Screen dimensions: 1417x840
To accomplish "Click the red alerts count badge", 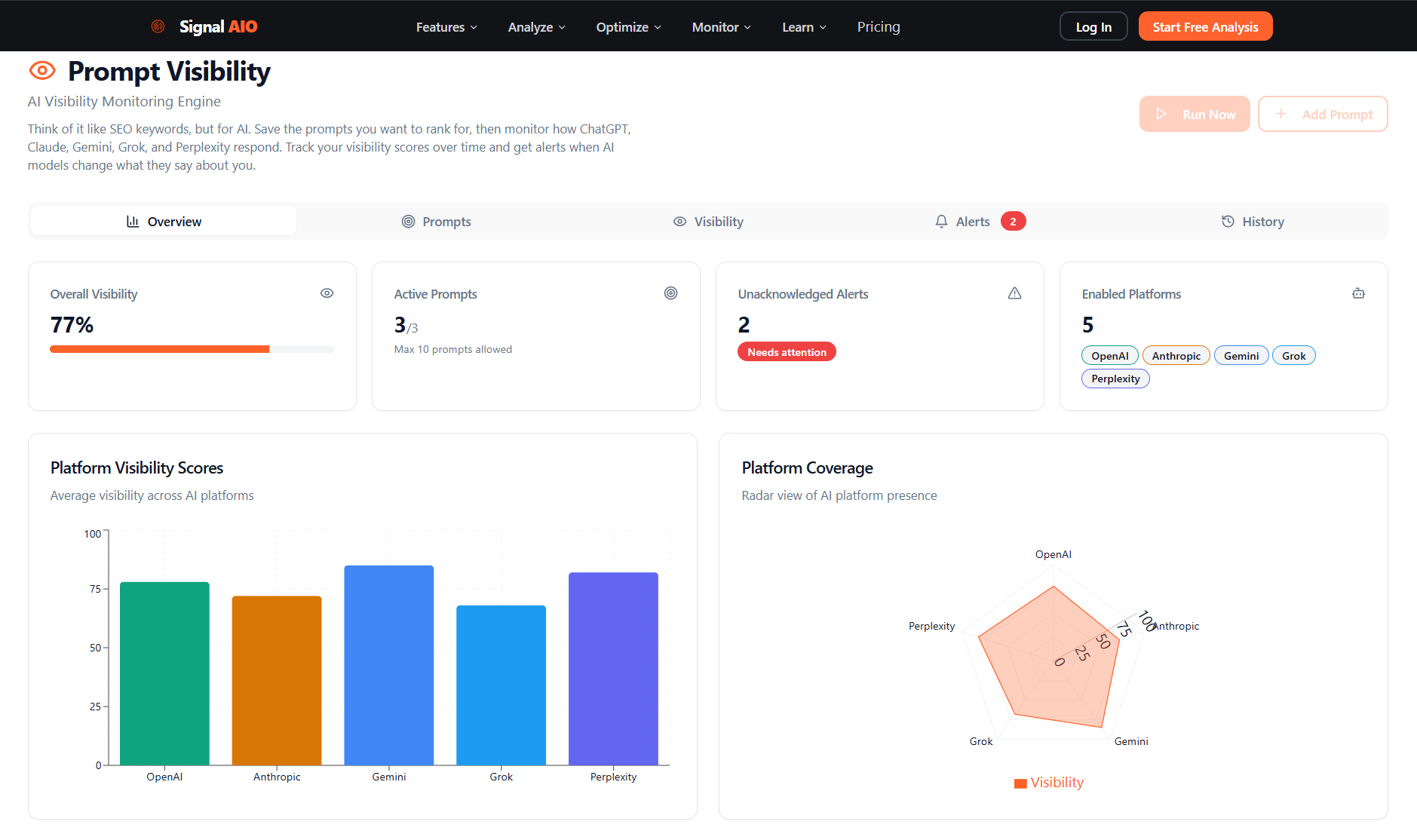I will [1013, 221].
